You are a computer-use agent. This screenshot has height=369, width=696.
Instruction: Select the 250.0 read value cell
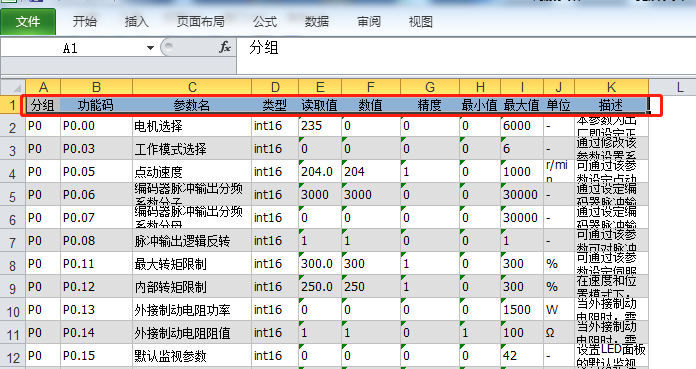click(x=320, y=287)
